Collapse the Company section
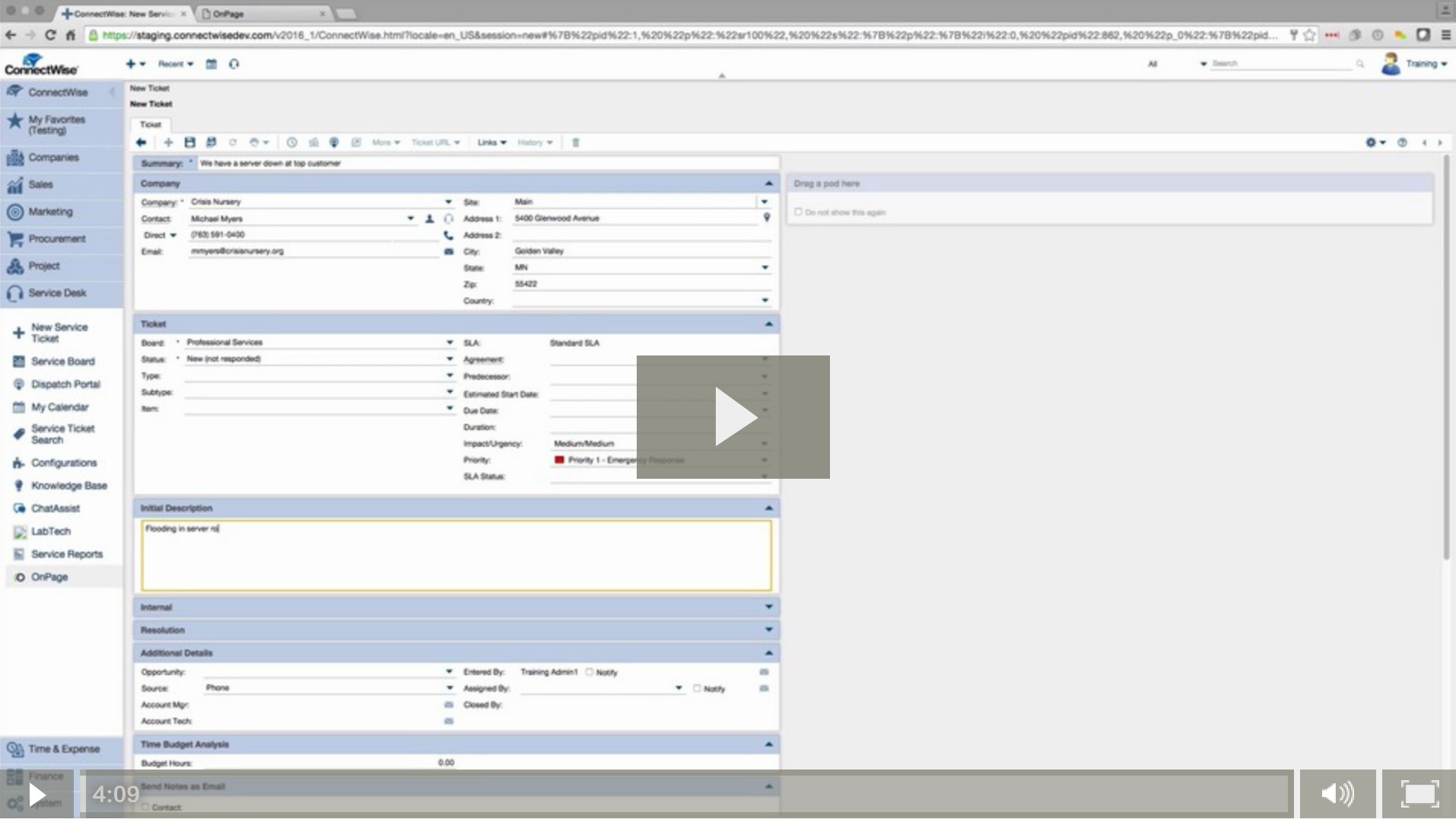This screenshot has height=819, width=1456. point(768,183)
